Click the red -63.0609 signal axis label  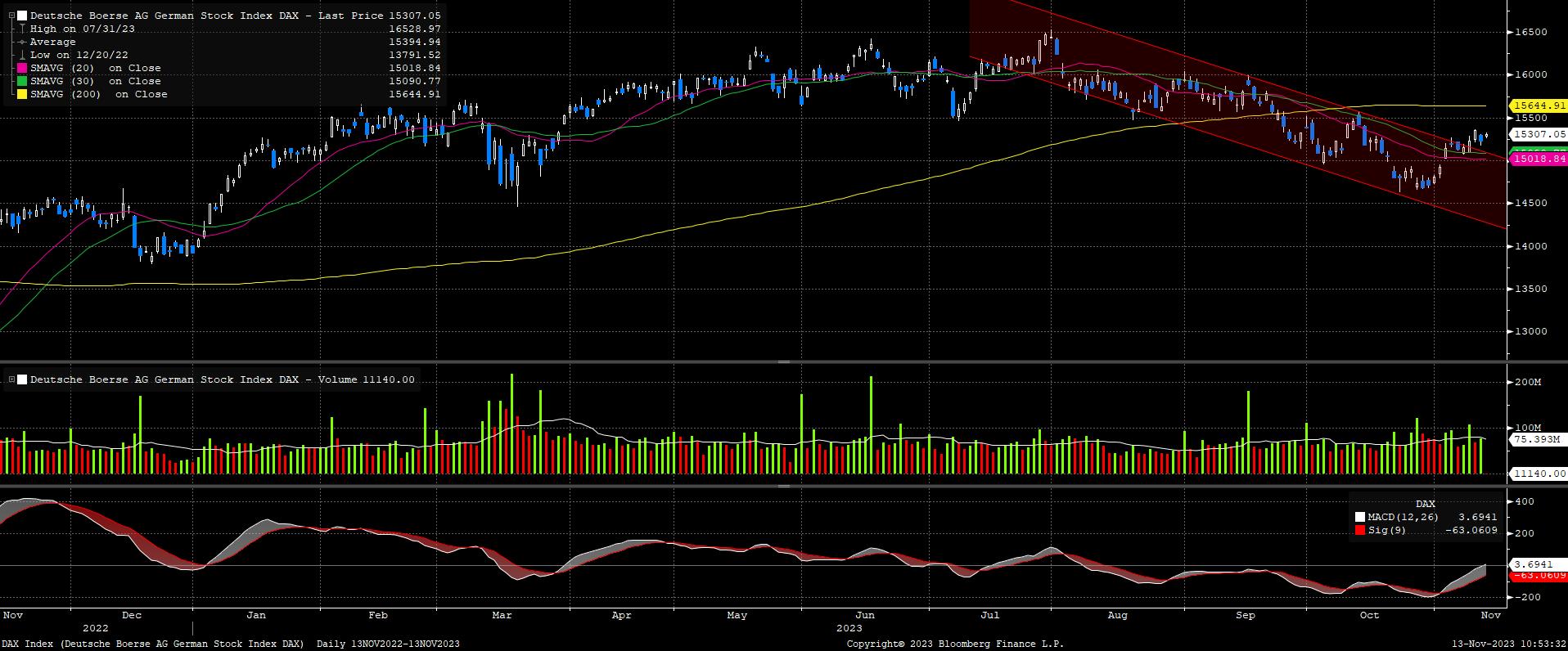pos(1539,575)
